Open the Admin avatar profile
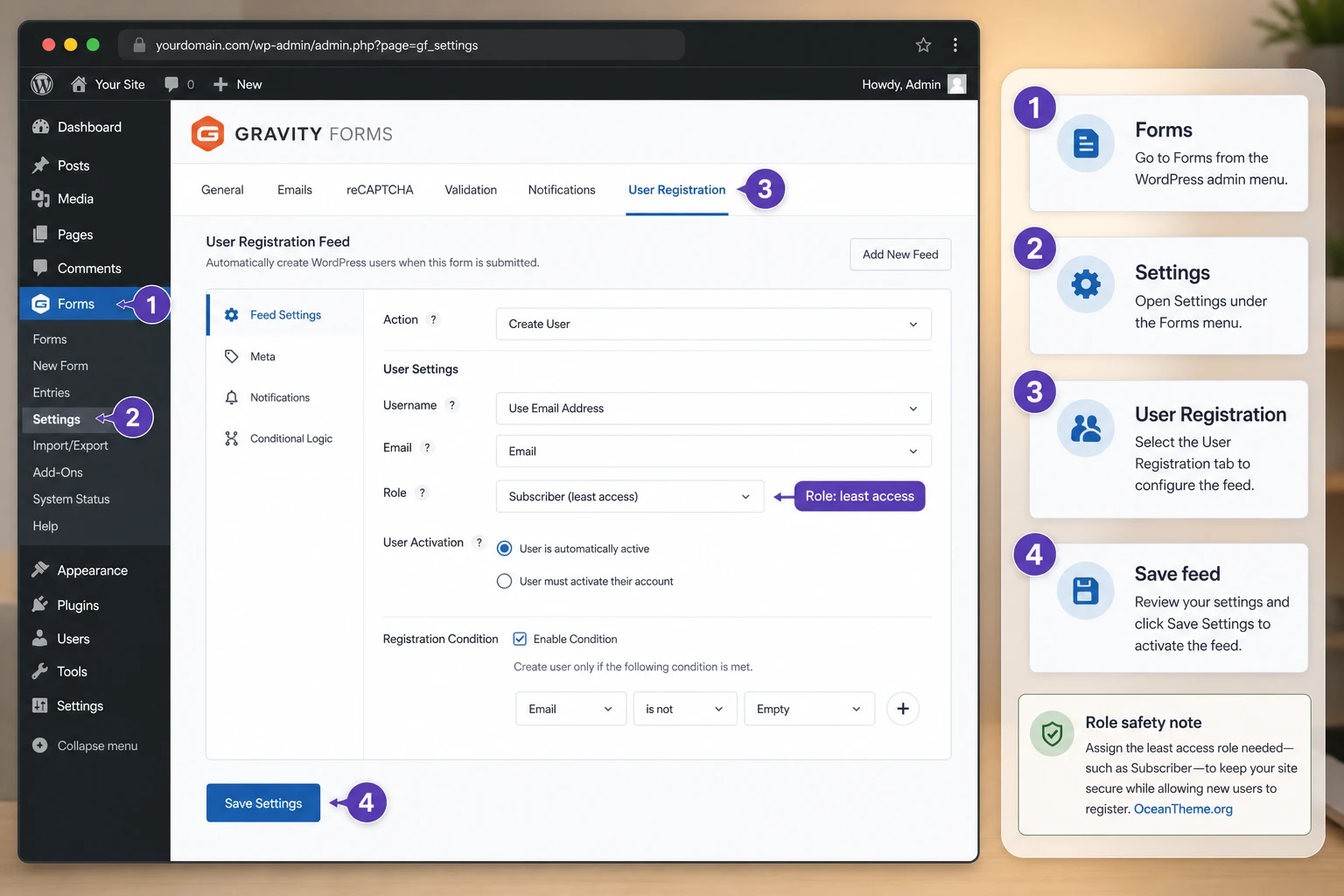The width and height of the screenshot is (1344, 896). tap(957, 84)
